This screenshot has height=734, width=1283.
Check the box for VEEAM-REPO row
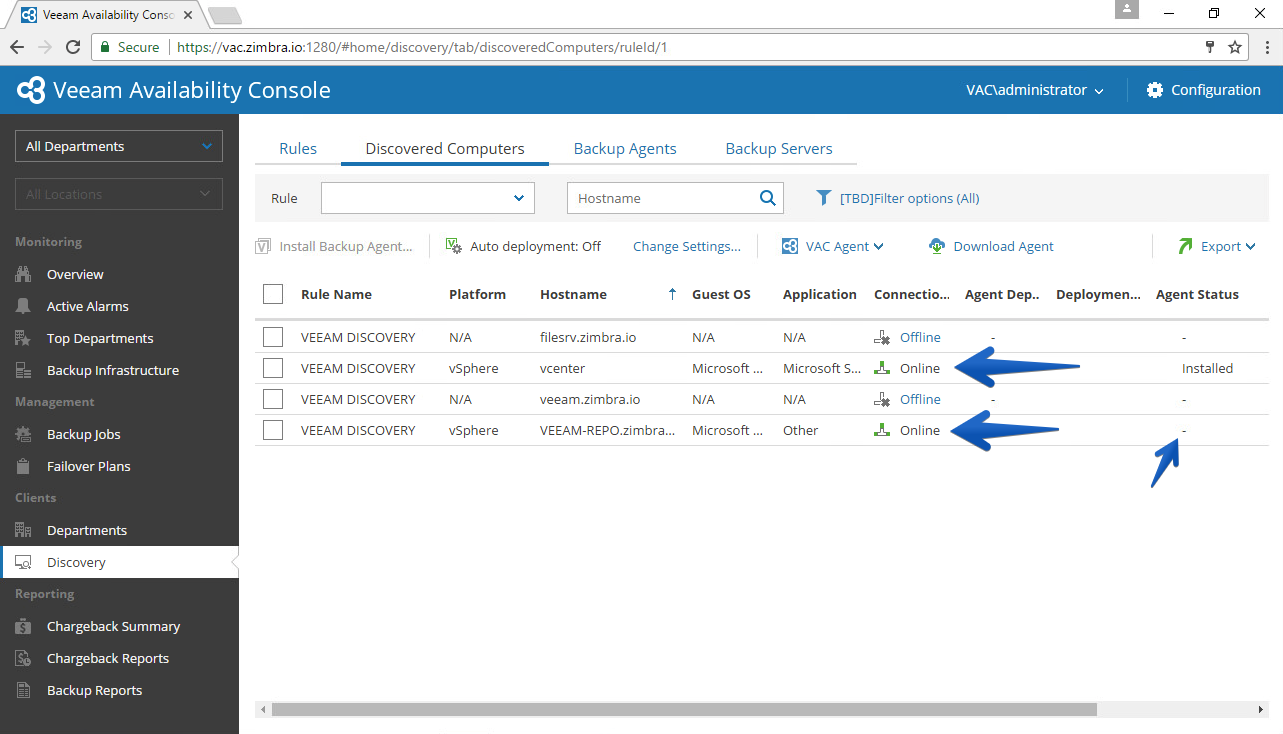[273, 430]
